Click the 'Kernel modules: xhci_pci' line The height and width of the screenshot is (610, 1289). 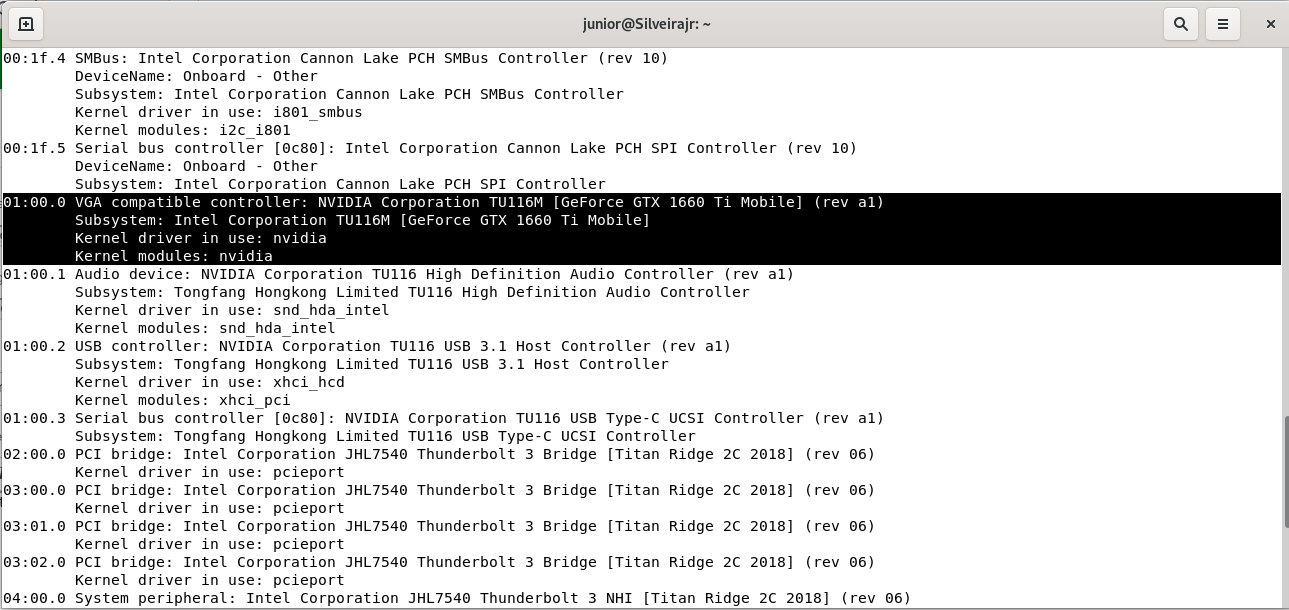183,400
